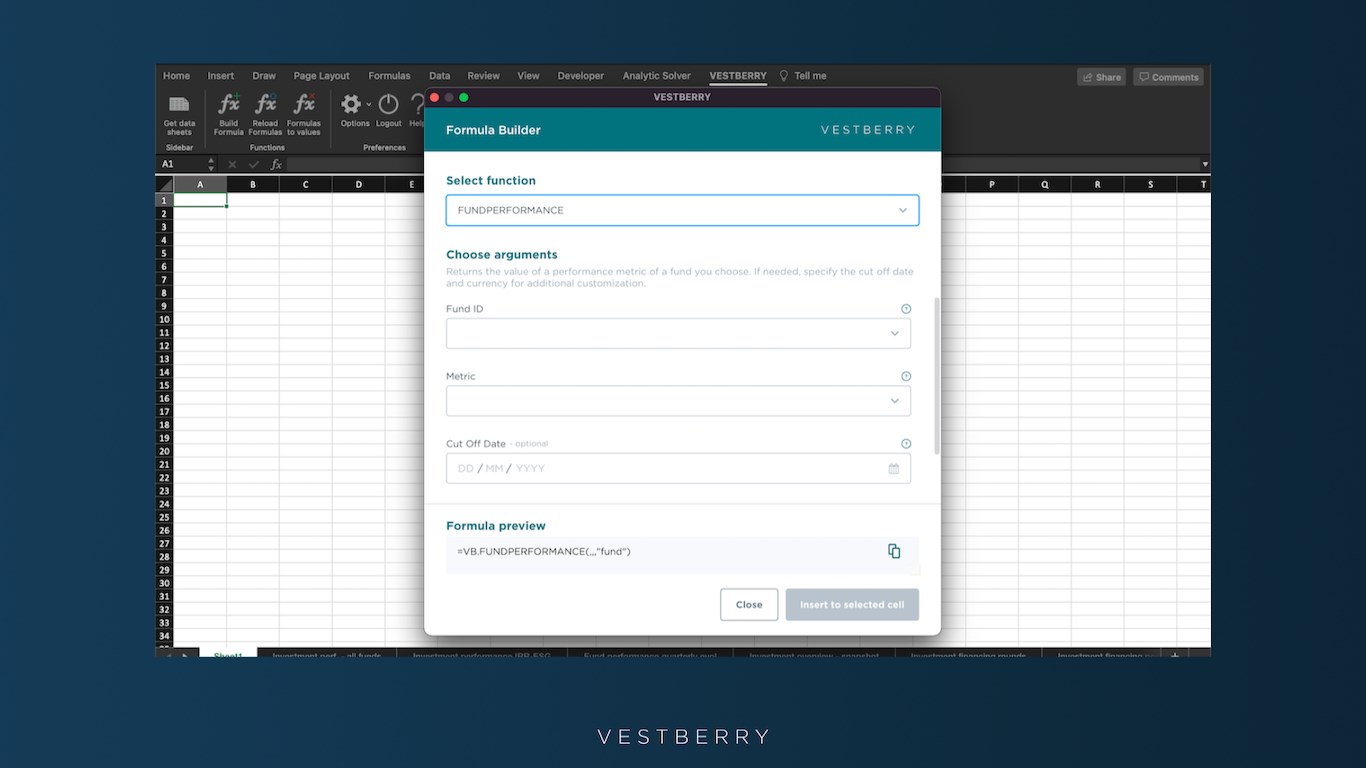1366x768 pixels.
Task: Open calendar picker in Cut Off Date
Action: tap(894, 468)
